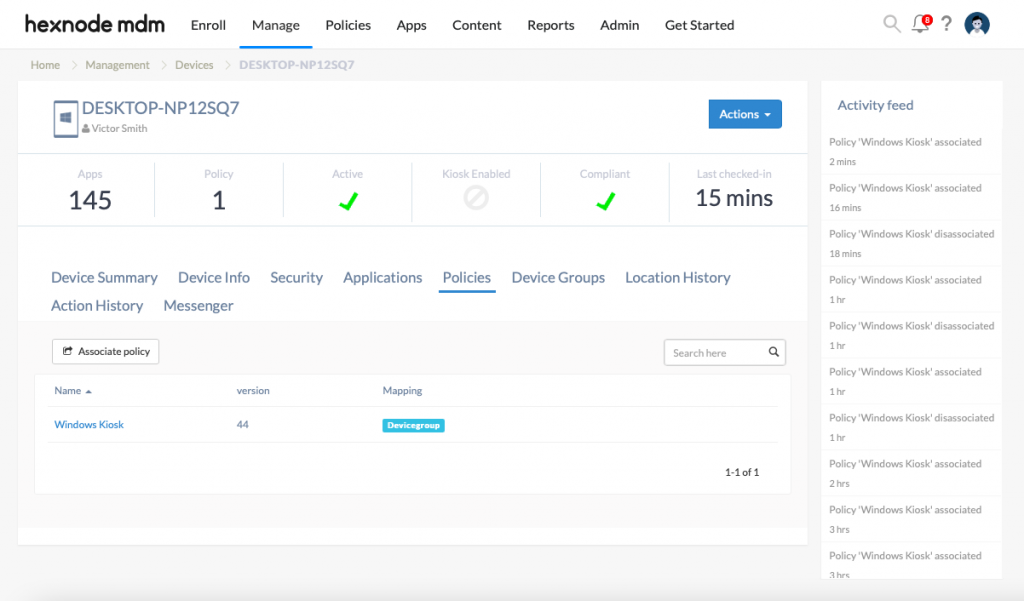
Task: Click the Kiosk Enabled disabled icon
Action: tap(476, 199)
